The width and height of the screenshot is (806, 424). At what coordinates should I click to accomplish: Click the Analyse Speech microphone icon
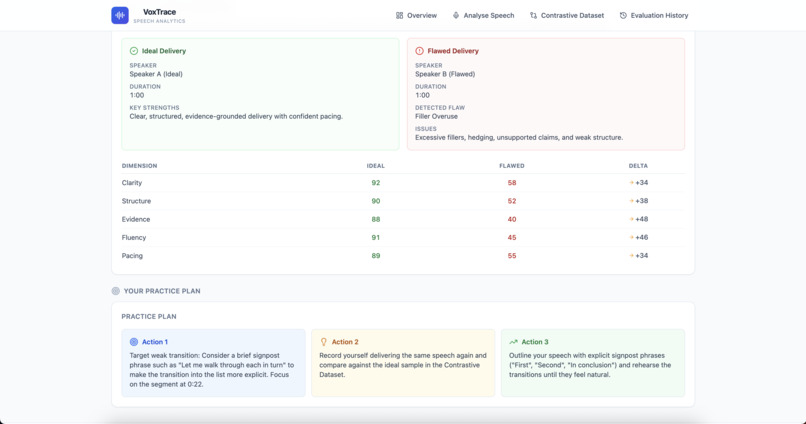[x=456, y=15]
